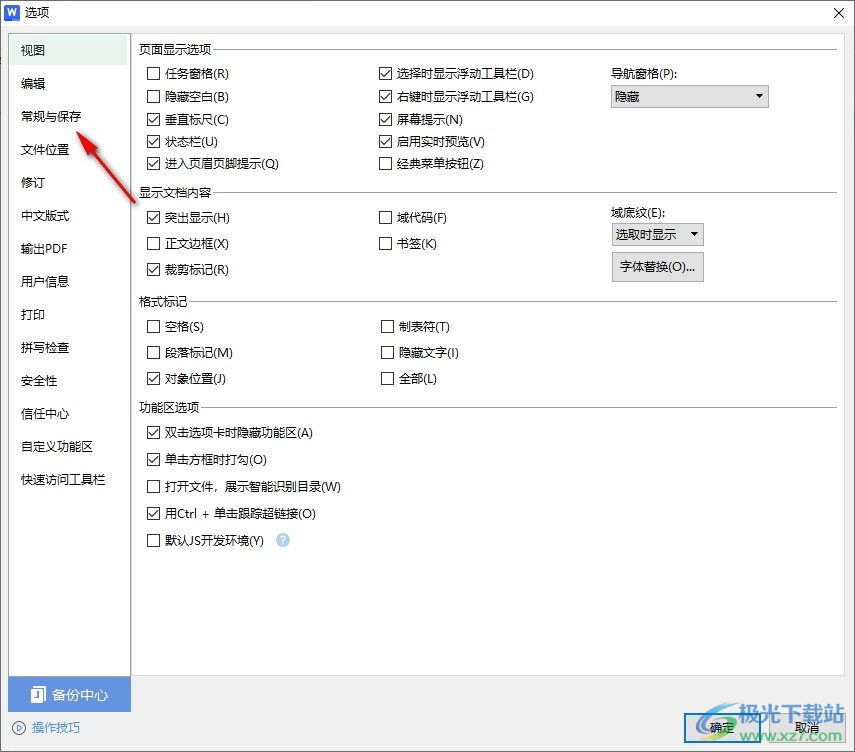
Task: Click the 字体替换(O)... button
Action: [x=658, y=267]
